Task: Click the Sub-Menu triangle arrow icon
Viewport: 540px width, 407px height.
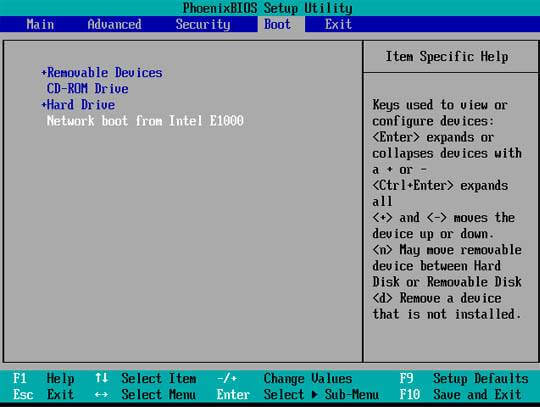Action: click(x=314, y=395)
